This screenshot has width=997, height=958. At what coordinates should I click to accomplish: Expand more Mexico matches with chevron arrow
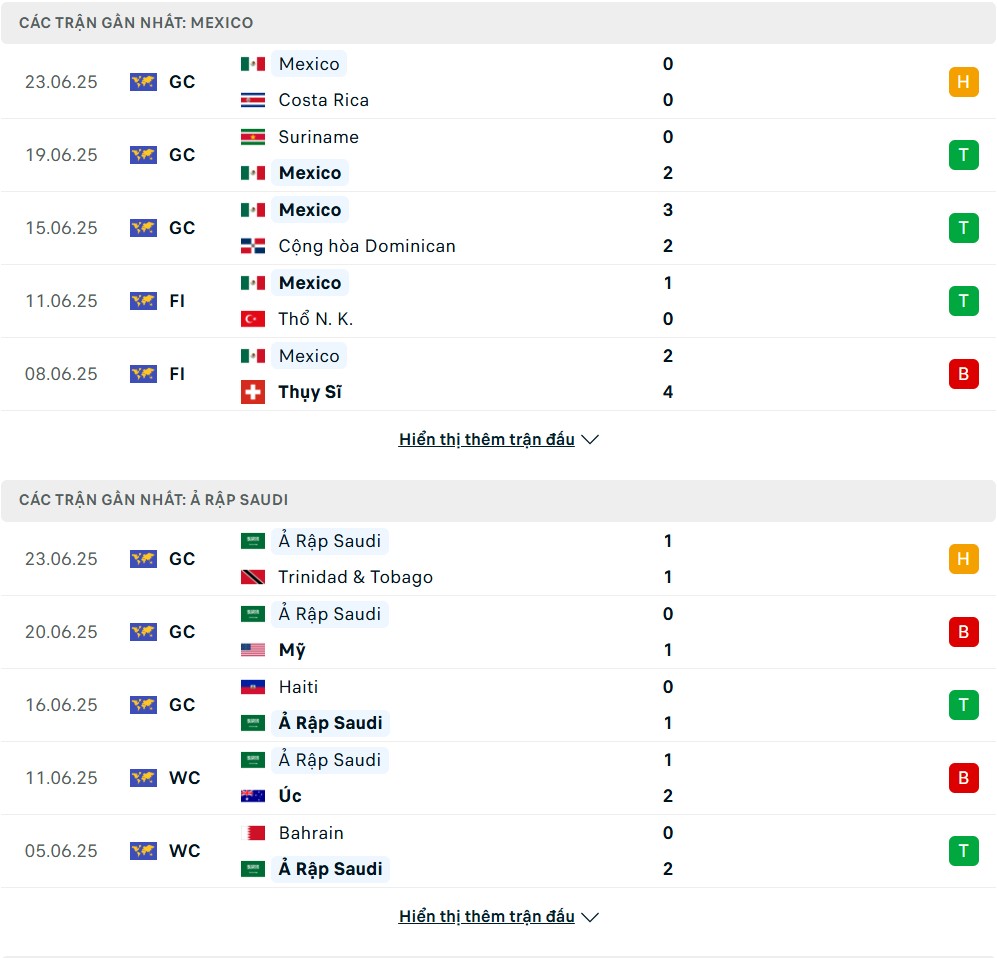(x=590, y=439)
